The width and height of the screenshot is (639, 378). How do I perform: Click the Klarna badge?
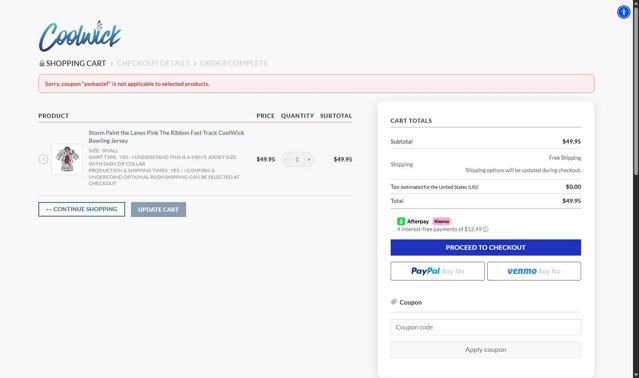[x=442, y=221]
